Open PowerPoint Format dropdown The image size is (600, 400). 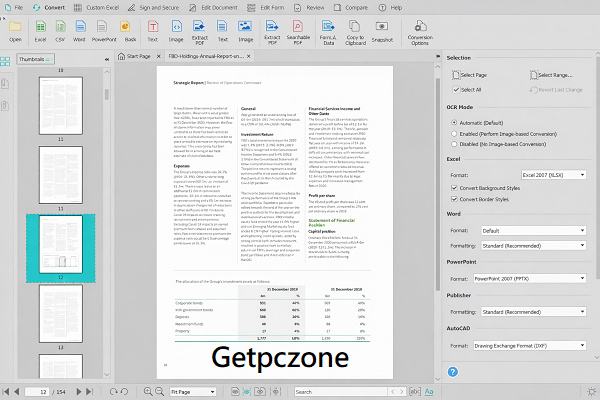530,279
